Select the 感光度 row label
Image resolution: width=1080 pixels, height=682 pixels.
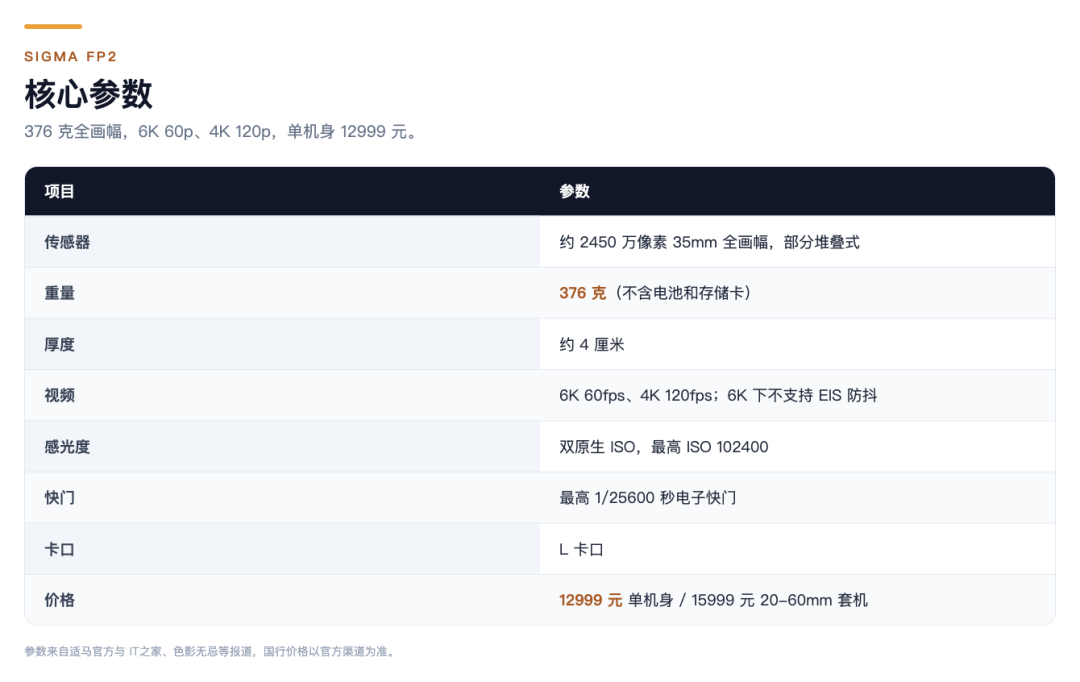(67, 447)
